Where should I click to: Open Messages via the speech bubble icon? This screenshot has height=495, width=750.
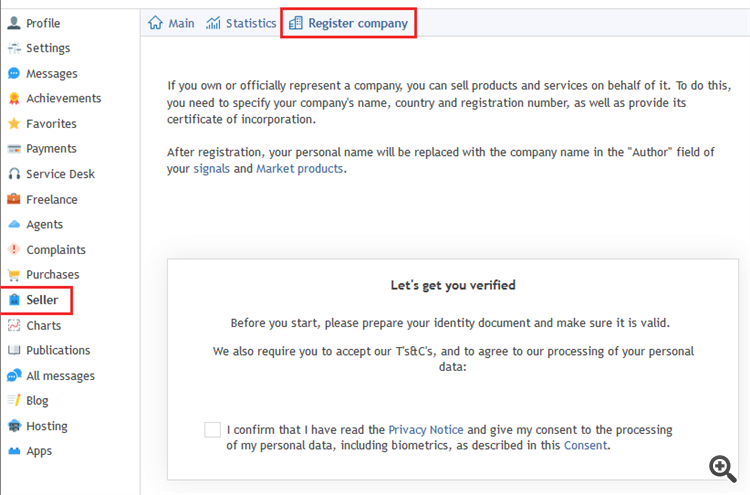(x=14, y=73)
